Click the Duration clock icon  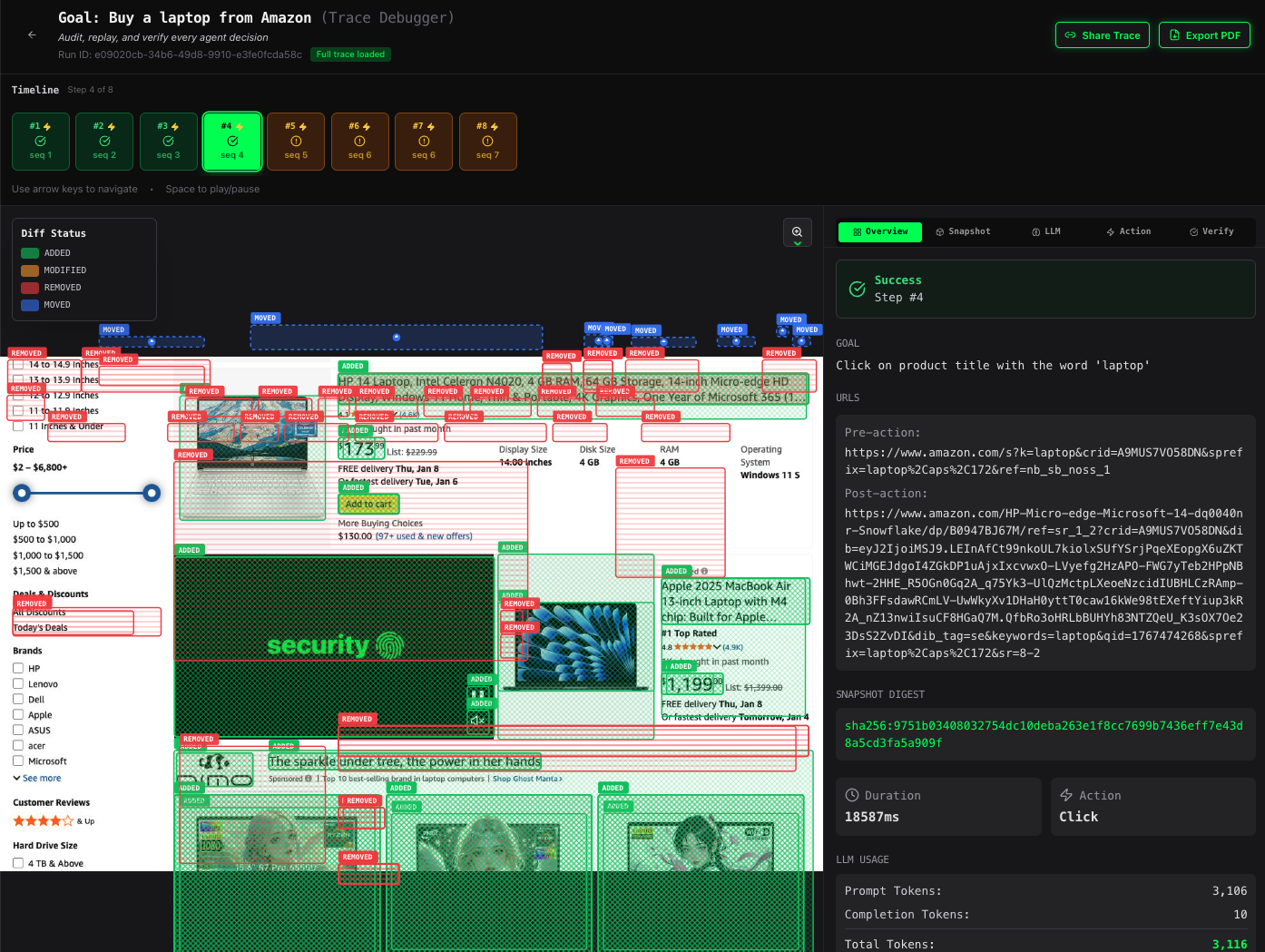[x=852, y=795]
